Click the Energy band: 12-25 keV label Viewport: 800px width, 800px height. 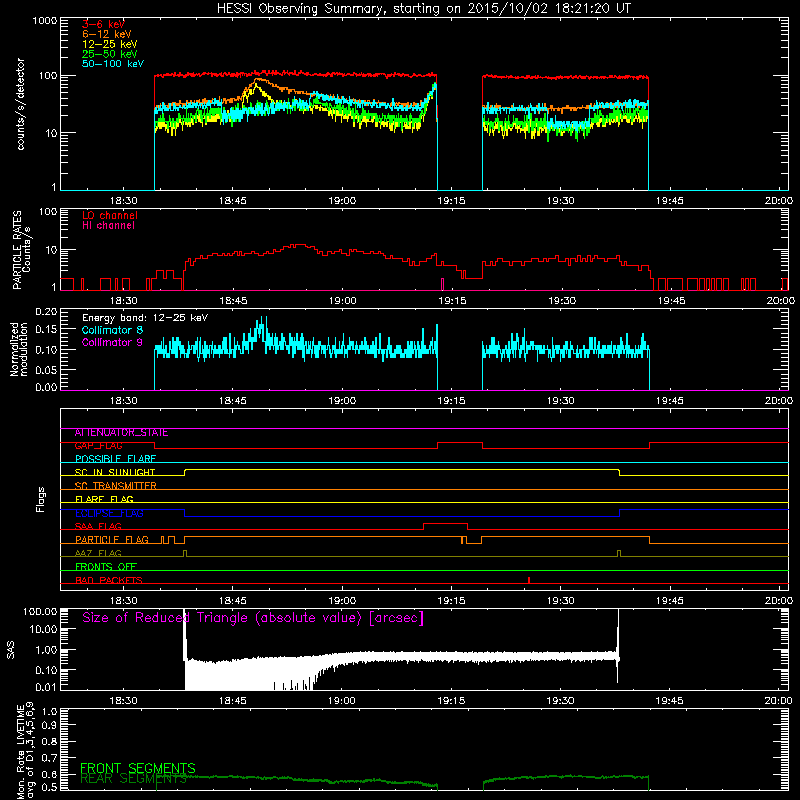pos(145,318)
